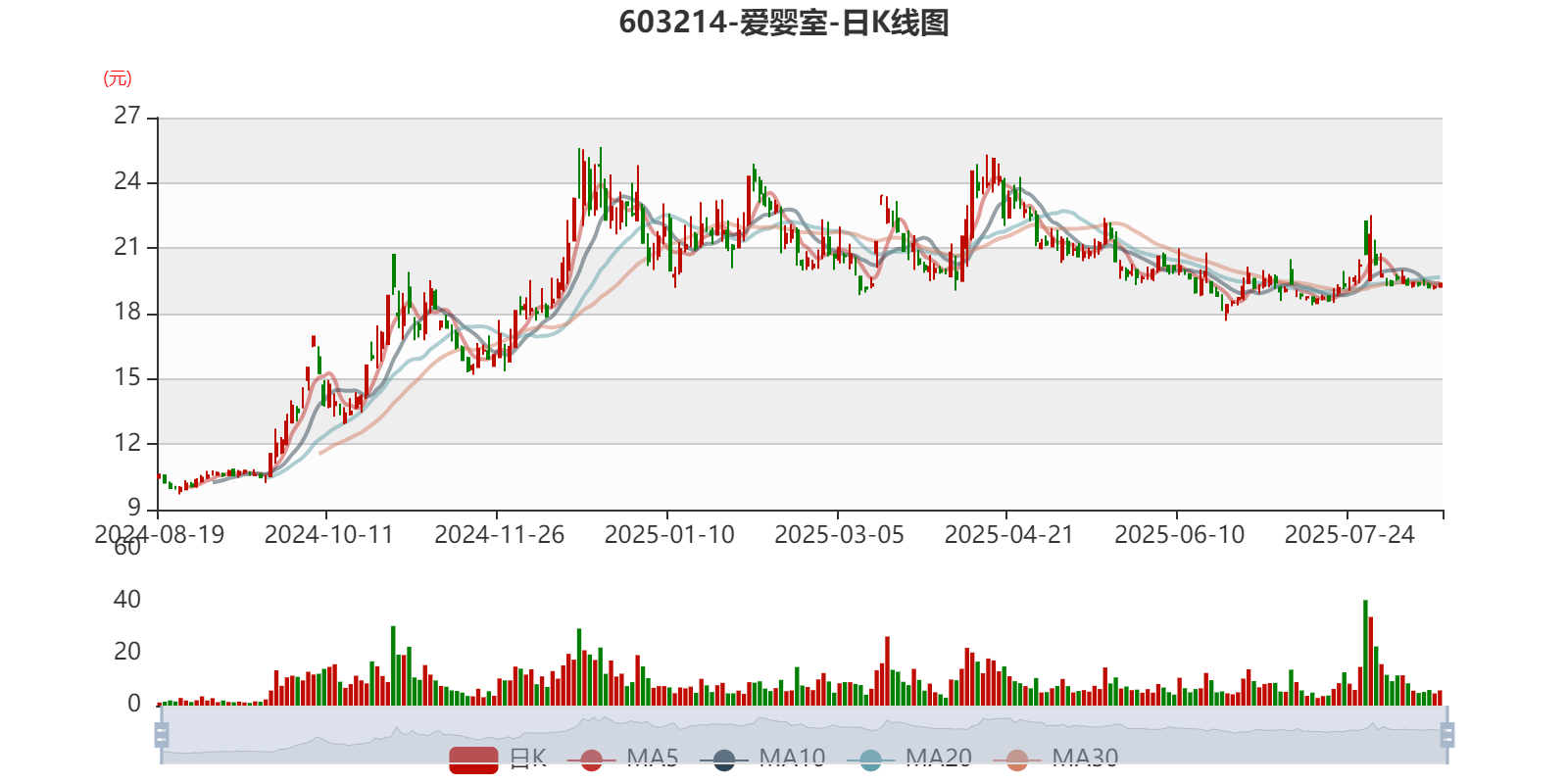This screenshot has height=784, width=1568.
Task: Grab the right handle of the zoom slider
Action: tap(1446, 734)
